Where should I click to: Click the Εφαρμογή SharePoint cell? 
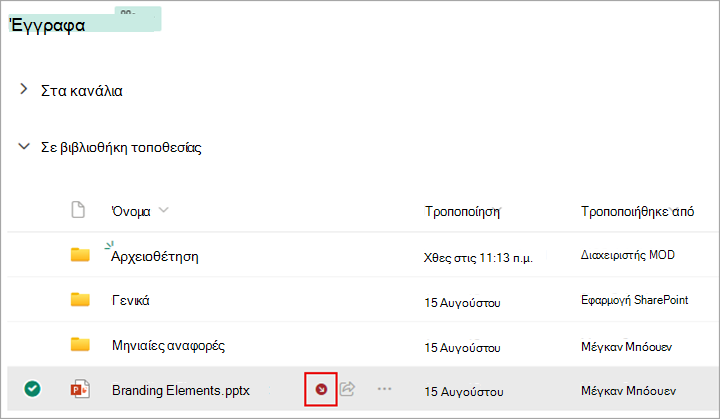tap(635, 300)
